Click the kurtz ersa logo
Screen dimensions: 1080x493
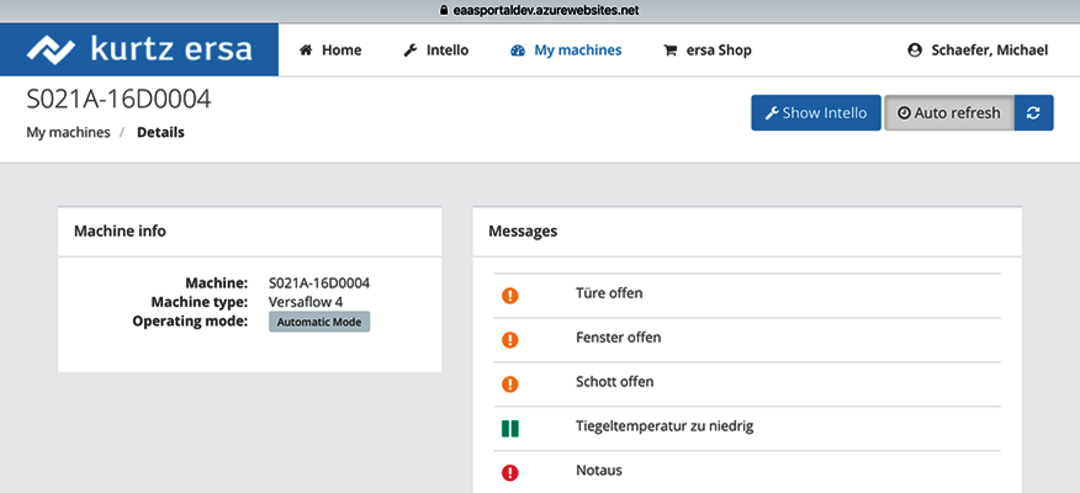pos(139,50)
